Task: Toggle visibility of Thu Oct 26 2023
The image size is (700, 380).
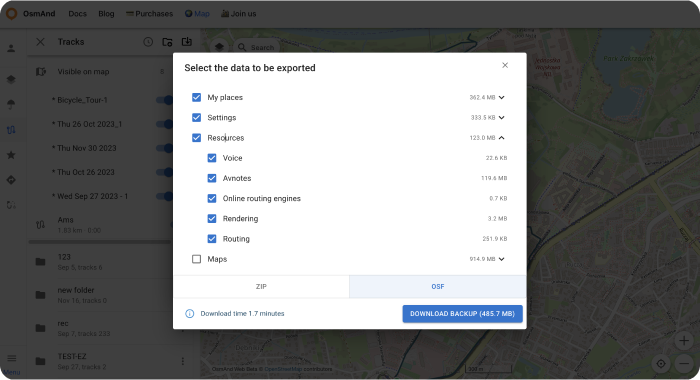Action: pos(164,172)
